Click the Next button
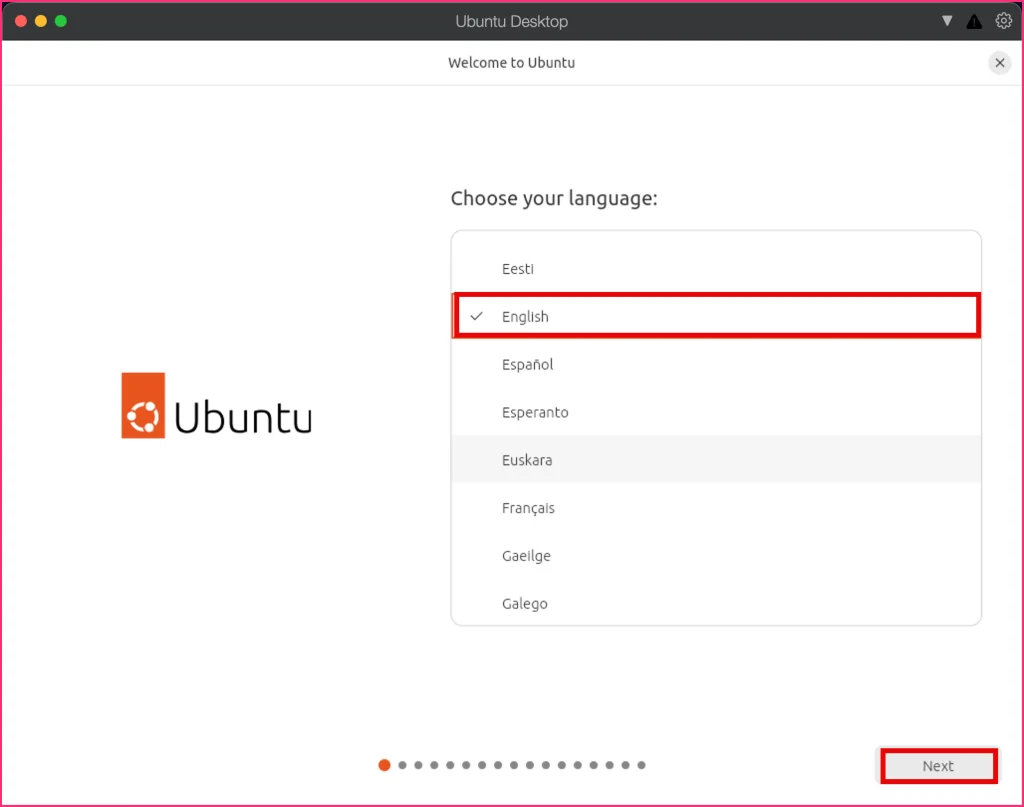The width and height of the screenshot is (1024, 807). coord(938,766)
